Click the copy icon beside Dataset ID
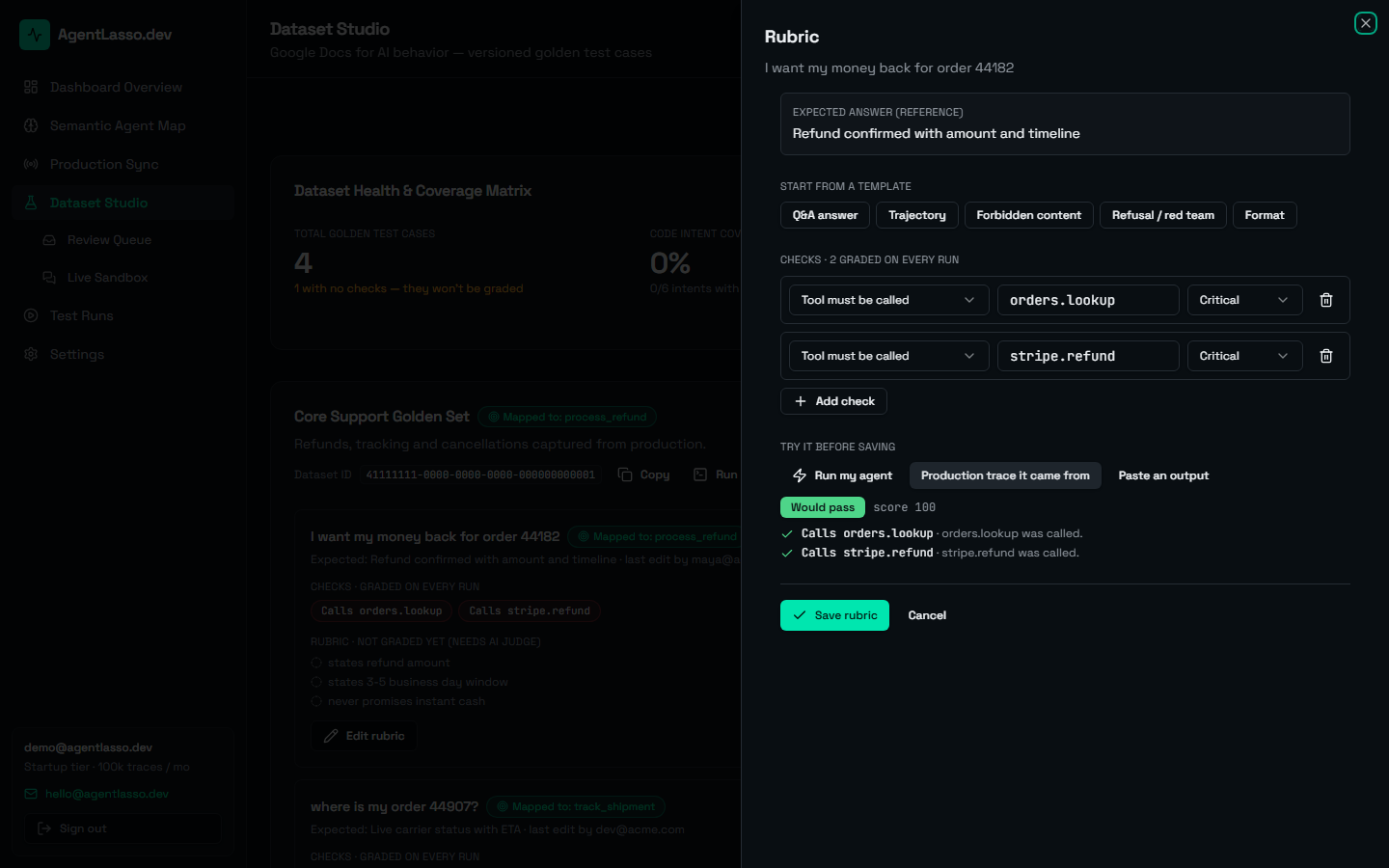Screen dimensions: 1389x868 pos(625,475)
